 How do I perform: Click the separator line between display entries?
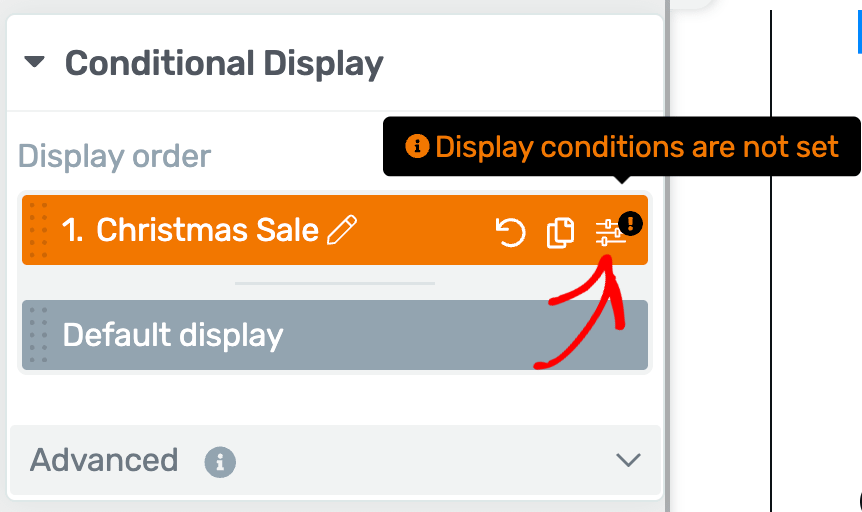click(x=335, y=283)
